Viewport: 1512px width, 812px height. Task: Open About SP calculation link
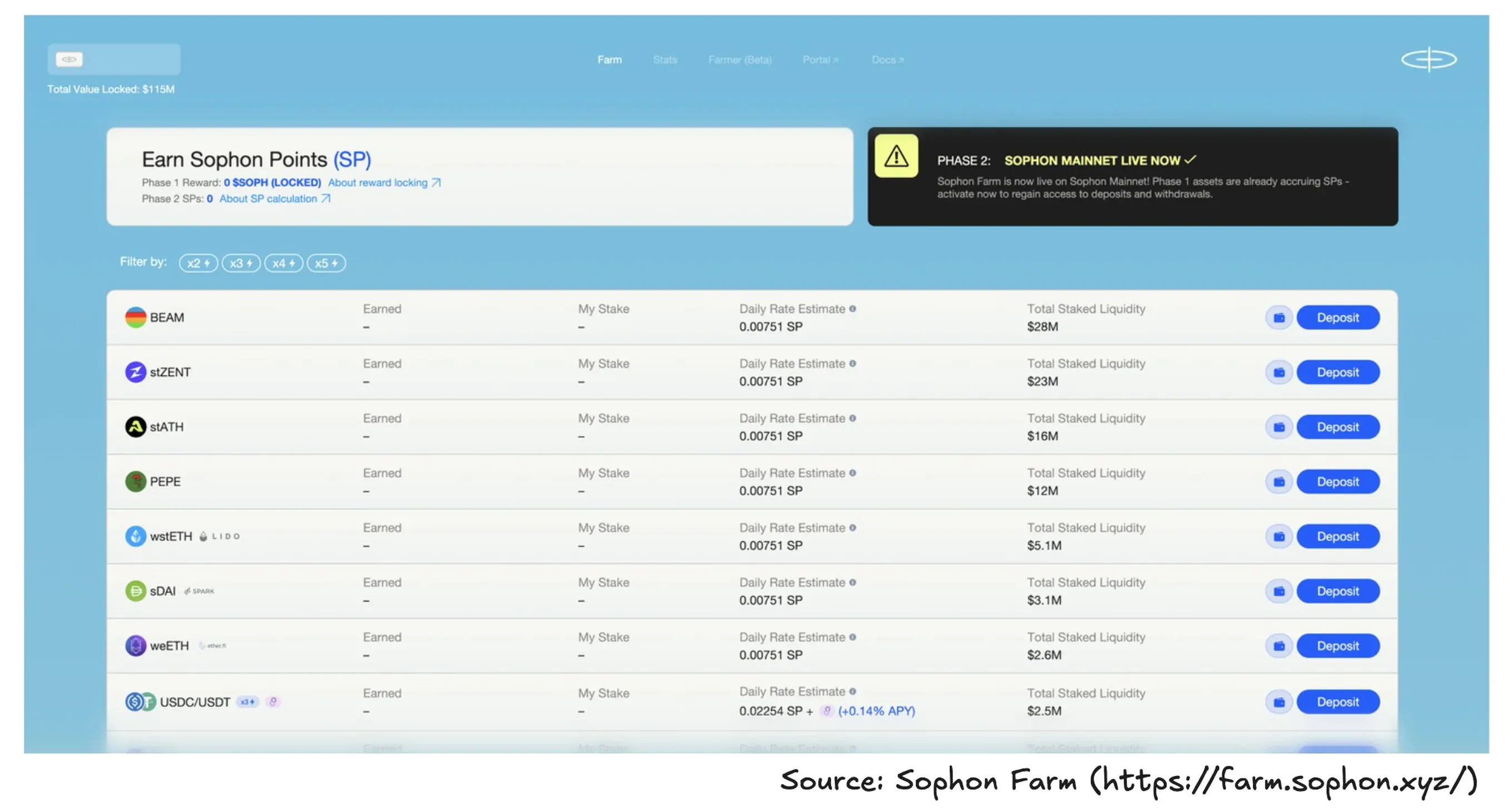tap(275, 199)
